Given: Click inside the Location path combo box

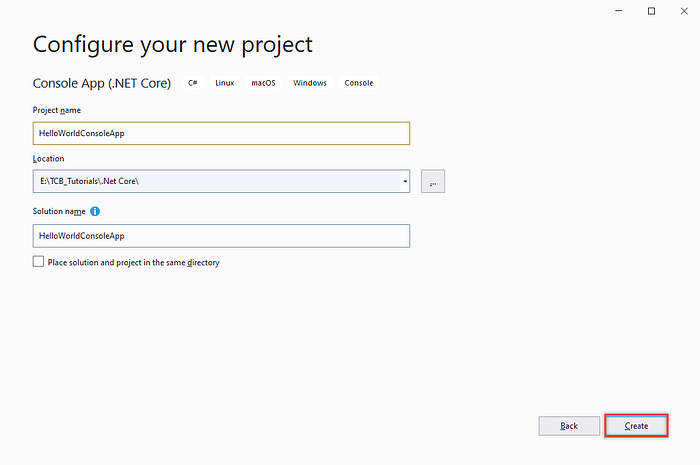Looking at the screenshot, I should (x=217, y=181).
